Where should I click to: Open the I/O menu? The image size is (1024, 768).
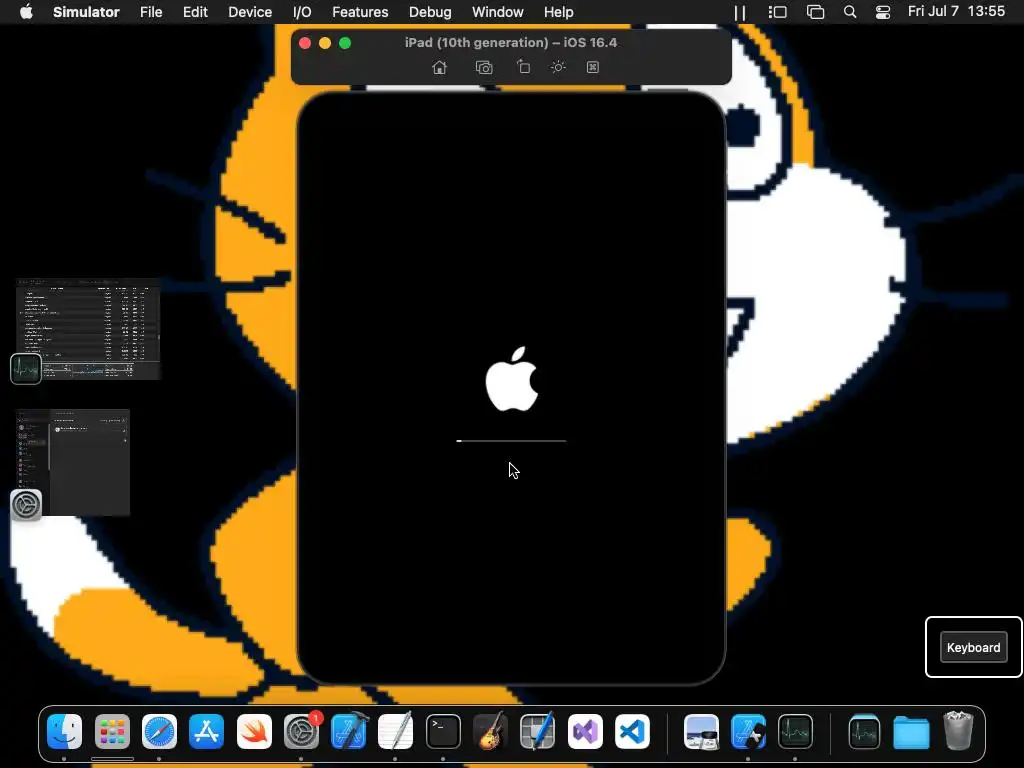[x=302, y=12]
